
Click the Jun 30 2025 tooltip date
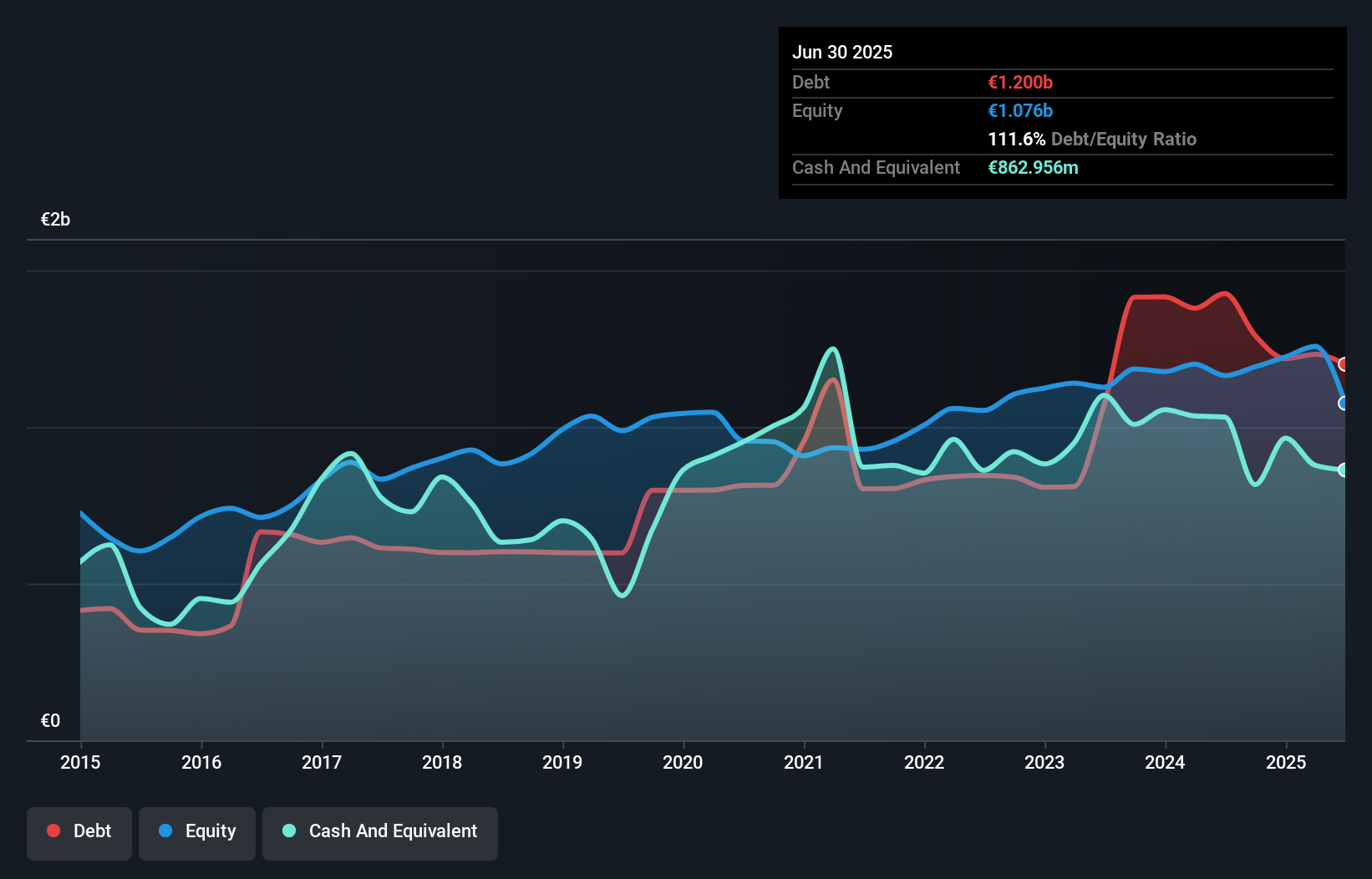click(x=842, y=53)
